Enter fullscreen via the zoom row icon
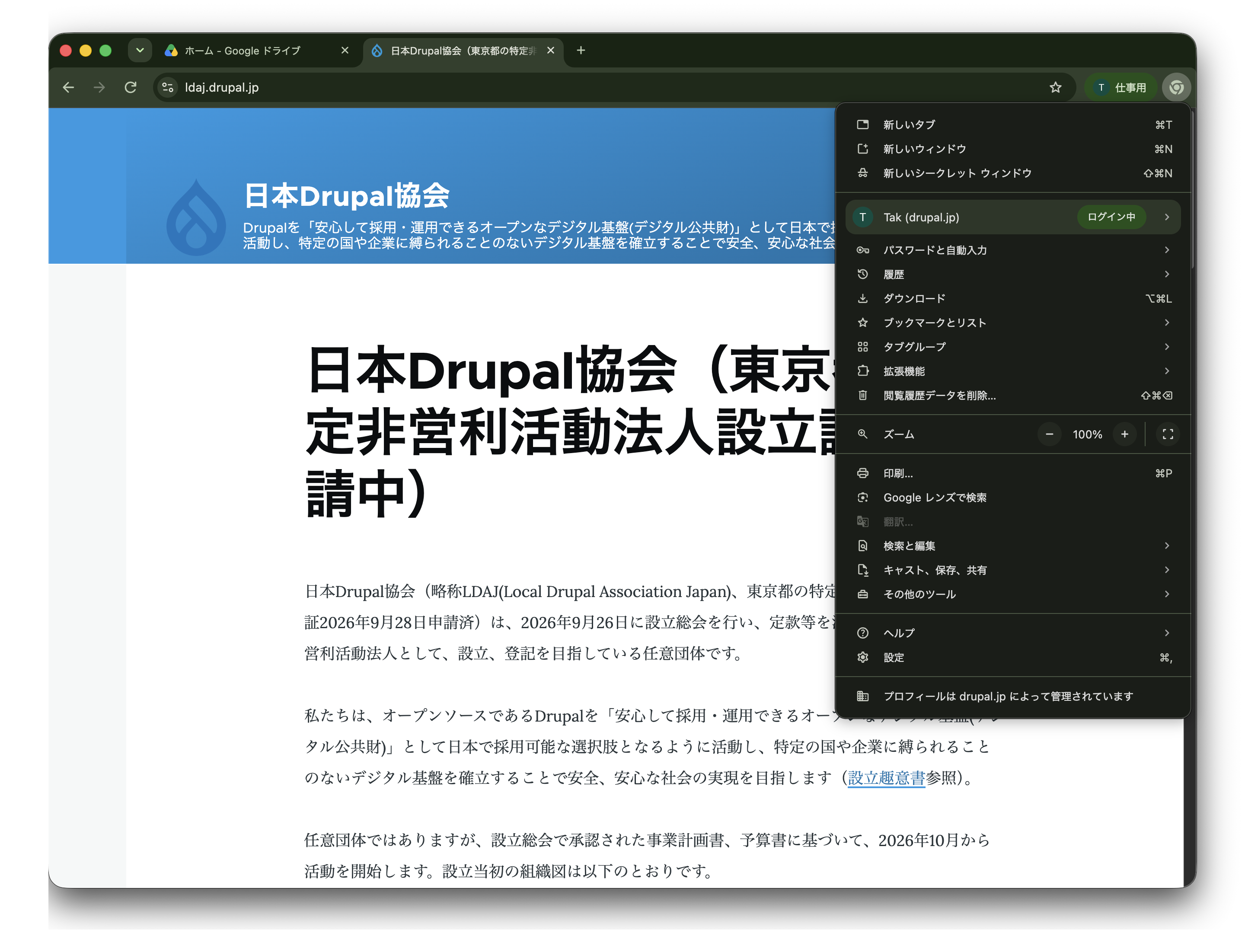 tap(1167, 434)
